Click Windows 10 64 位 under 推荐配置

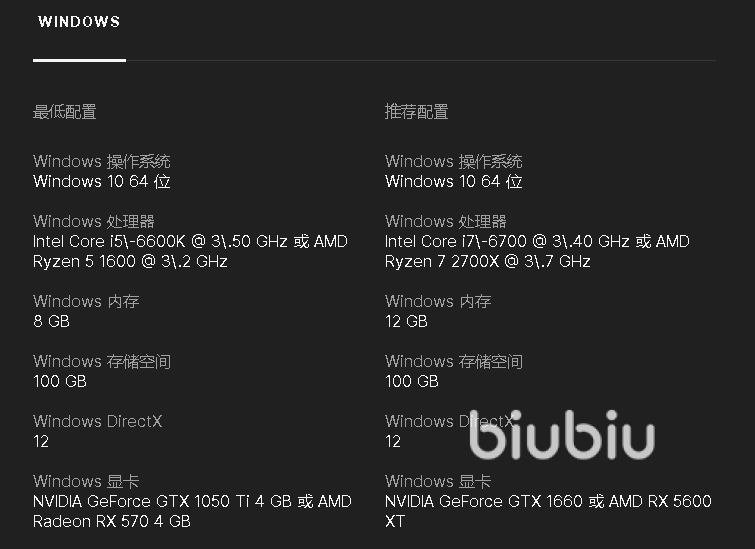[454, 182]
